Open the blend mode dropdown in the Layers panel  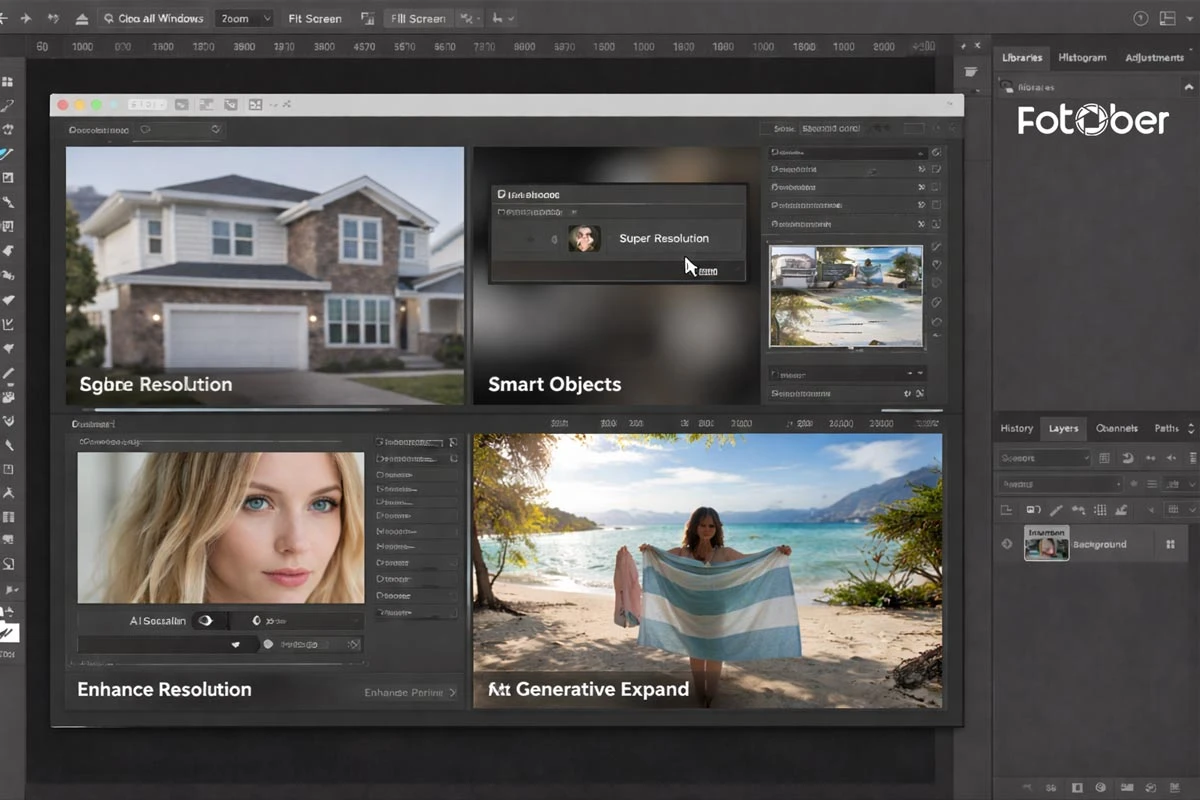click(x=1043, y=458)
